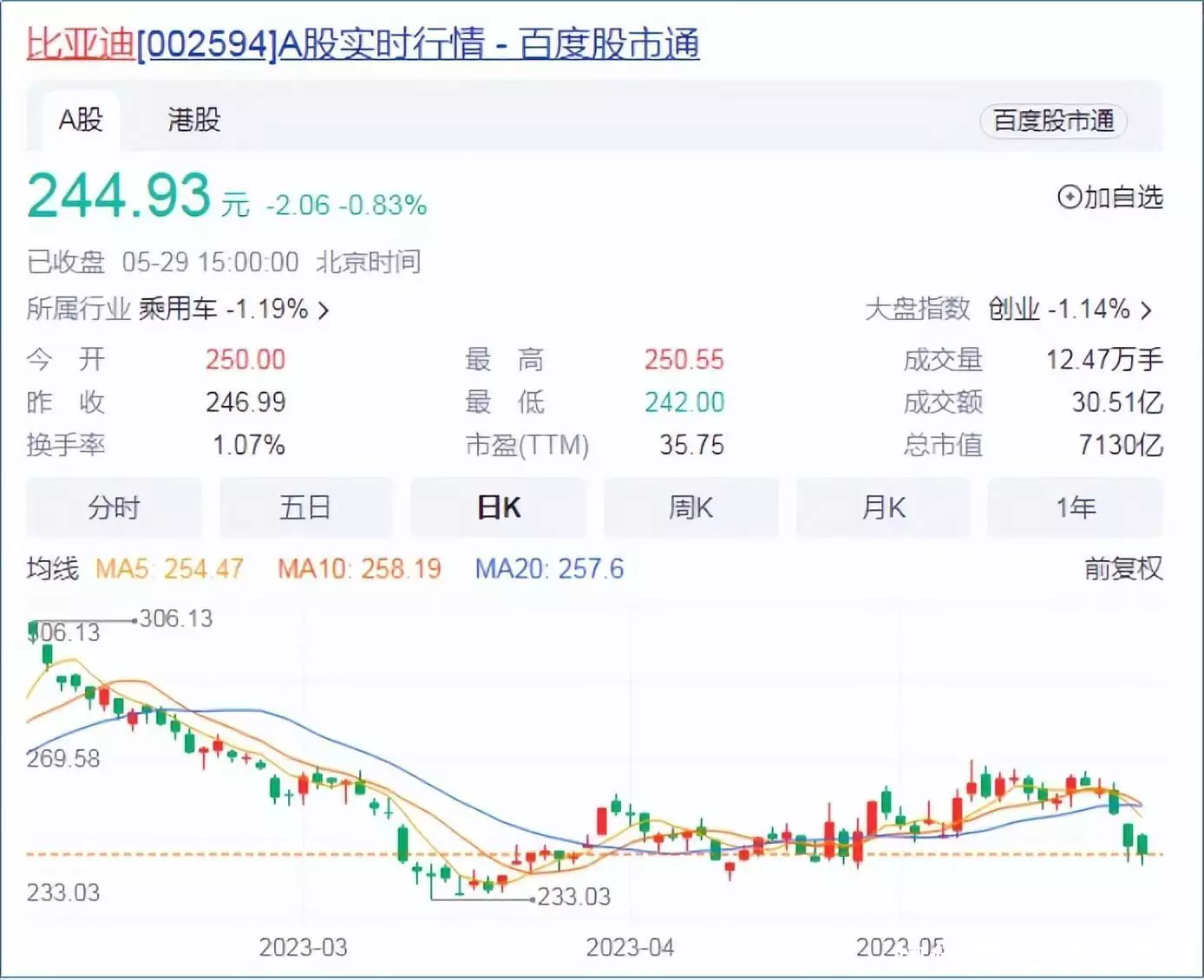This screenshot has height=980, width=1204.
Task: Expand the 创业 index chevron arrow
Action: point(1146,310)
